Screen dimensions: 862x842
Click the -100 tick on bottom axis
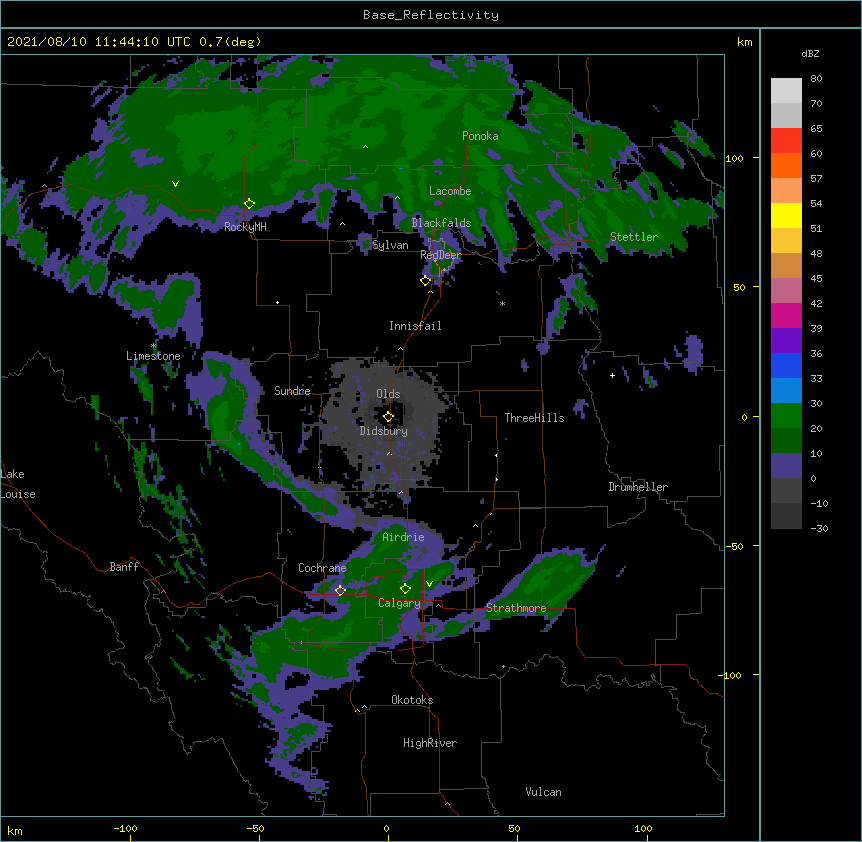125,828
